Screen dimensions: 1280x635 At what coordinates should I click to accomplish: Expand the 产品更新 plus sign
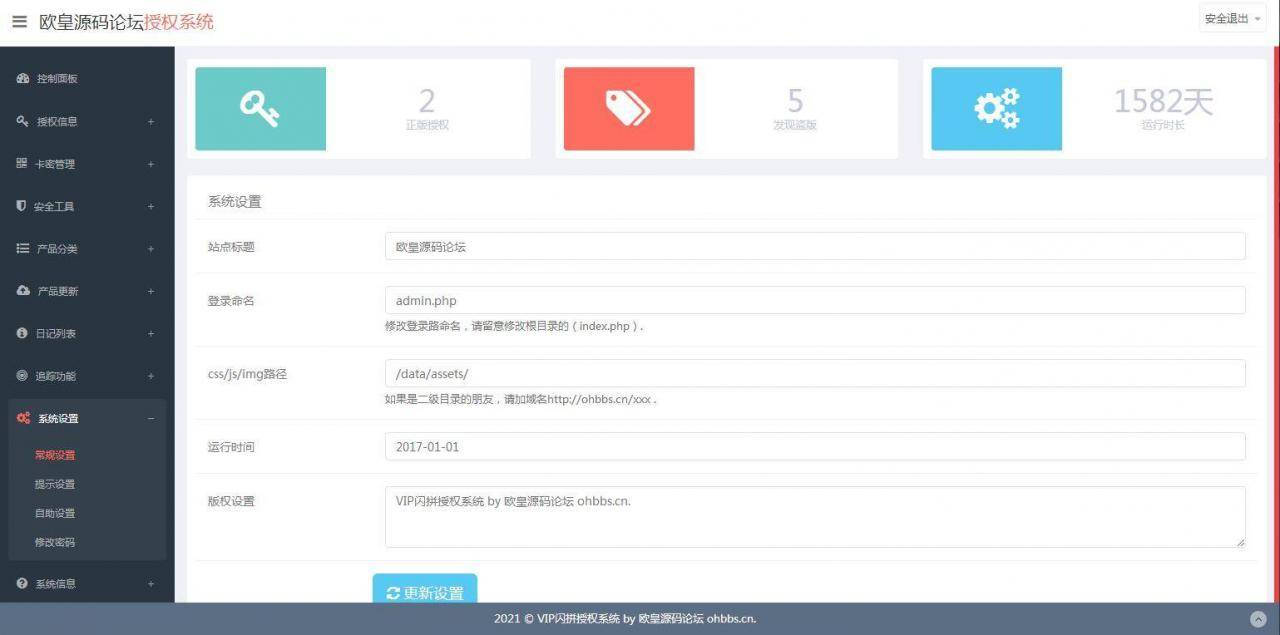(151, 292)
